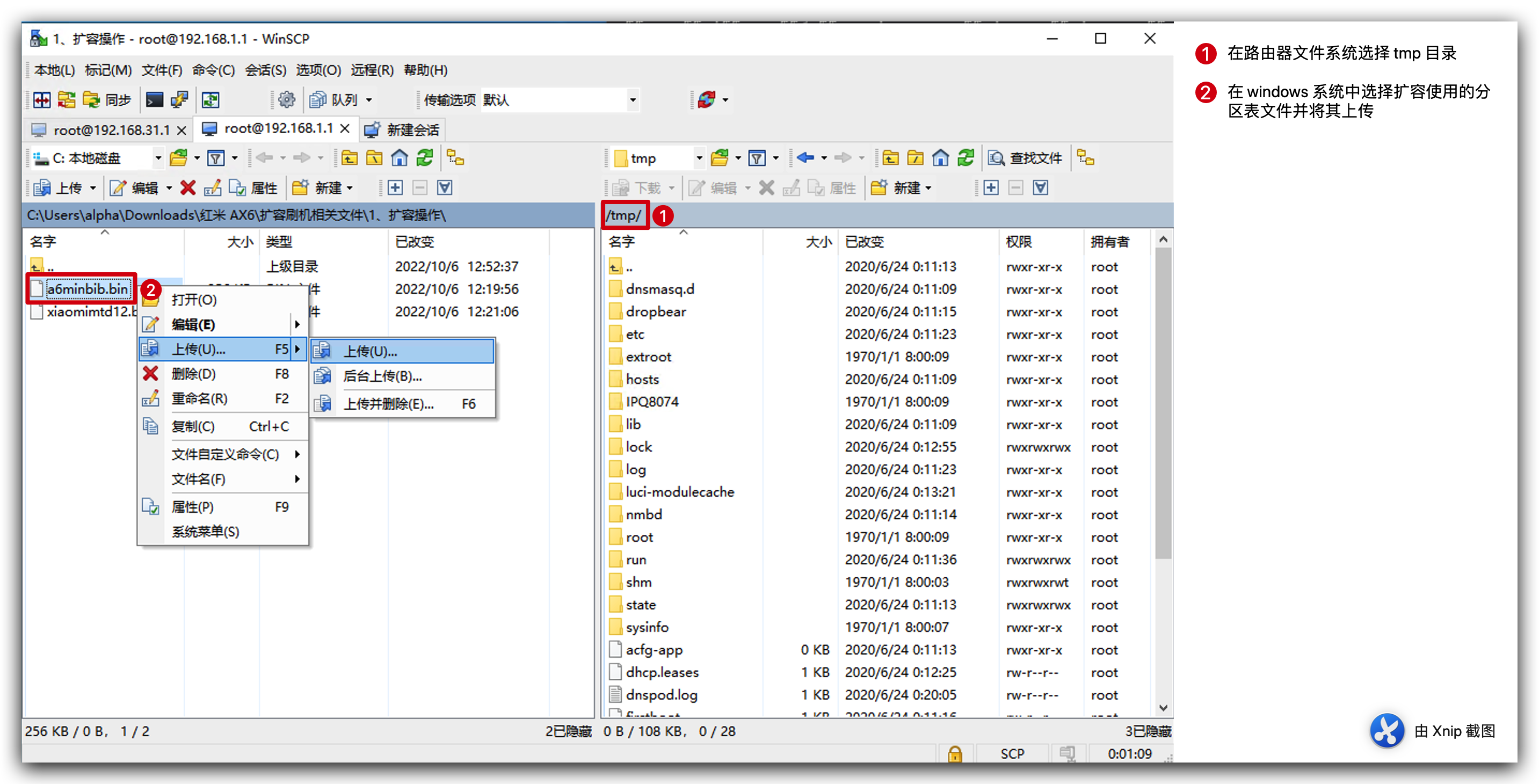Viewport: 1539px width, 784px height.
Task: Click the local panel filter icon
Action: coord(216,158)
